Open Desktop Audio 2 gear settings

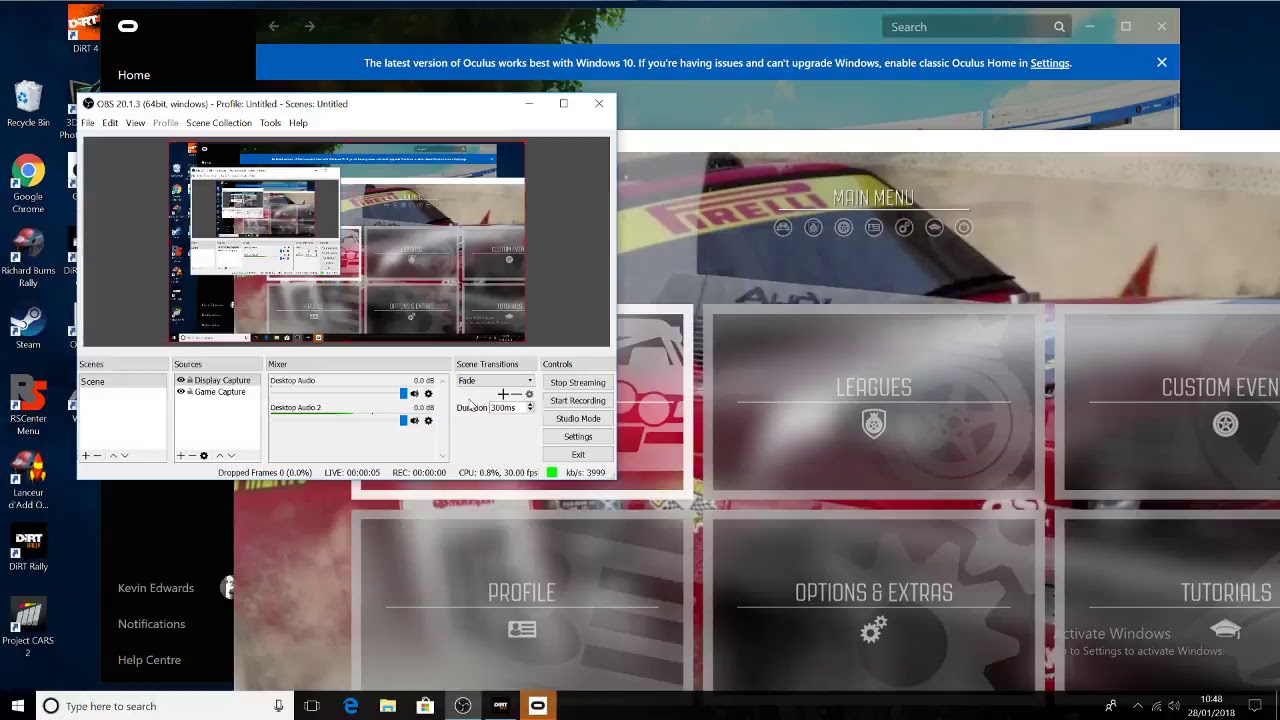(428, 421)
